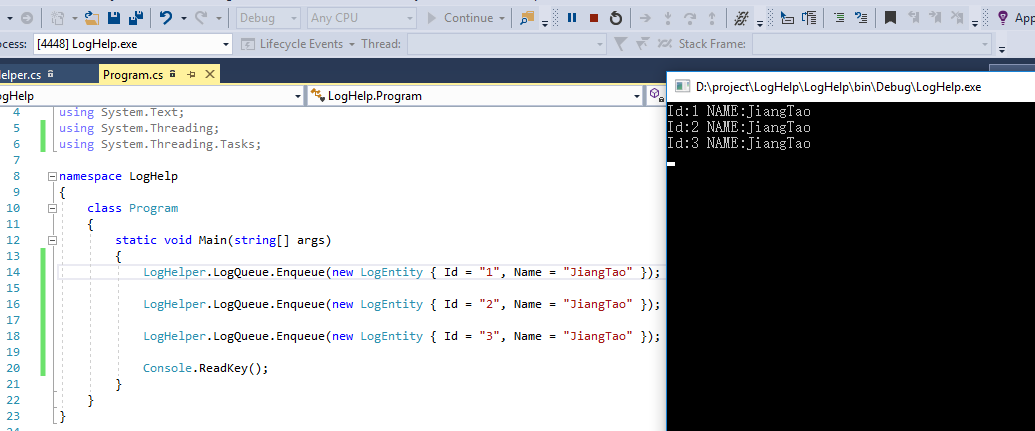
Task: Click the Step Over icon
Action: [690, 18]
